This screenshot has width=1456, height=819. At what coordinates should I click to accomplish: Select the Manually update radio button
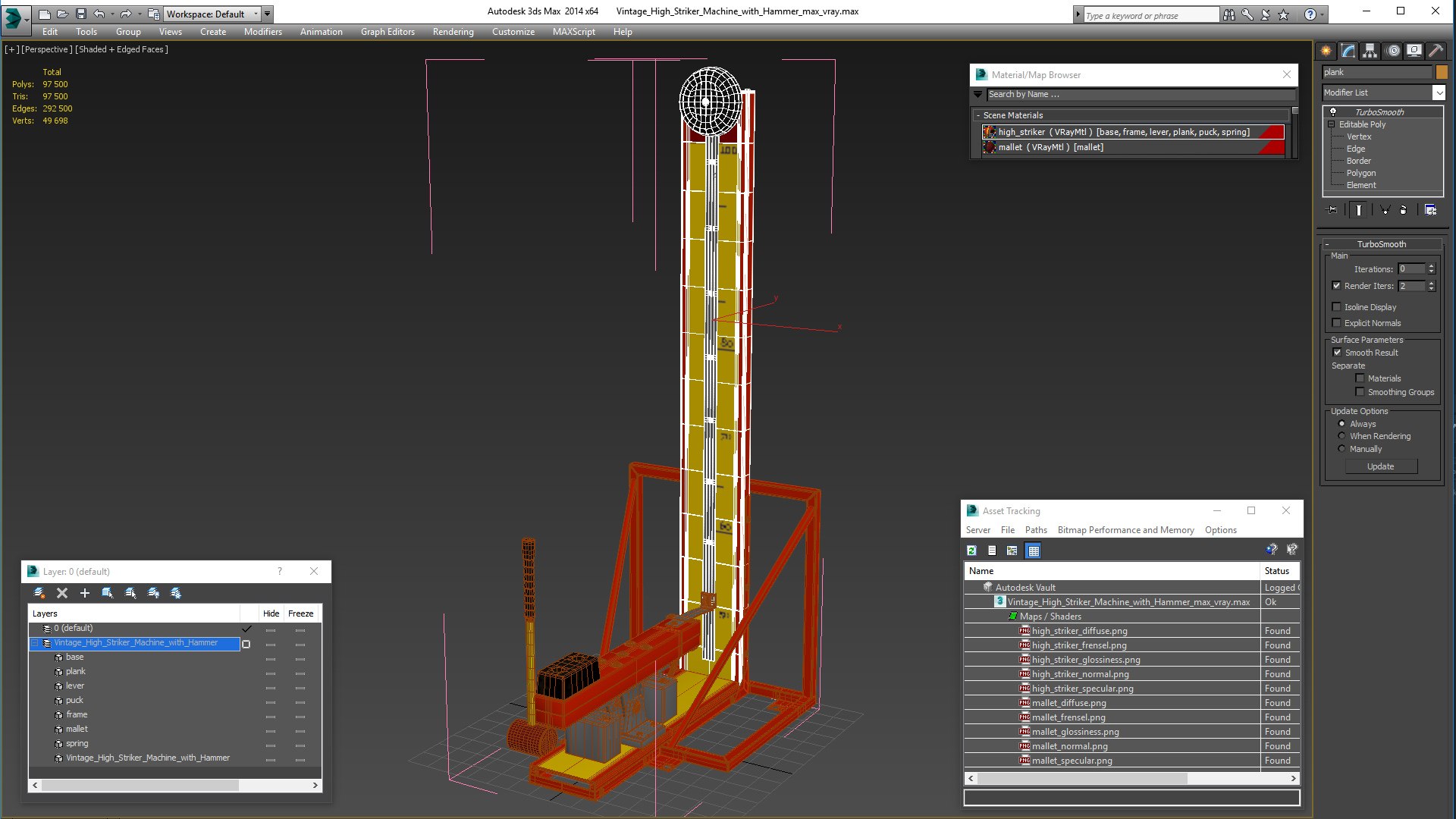(x=1341, y=449)
